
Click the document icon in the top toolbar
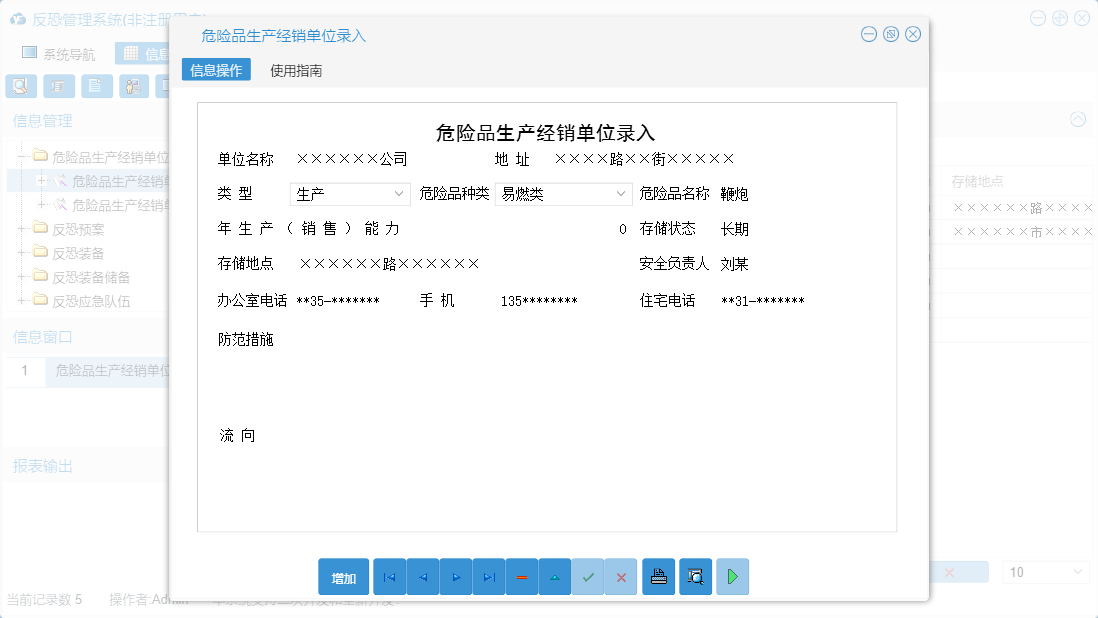click(96, 85)
